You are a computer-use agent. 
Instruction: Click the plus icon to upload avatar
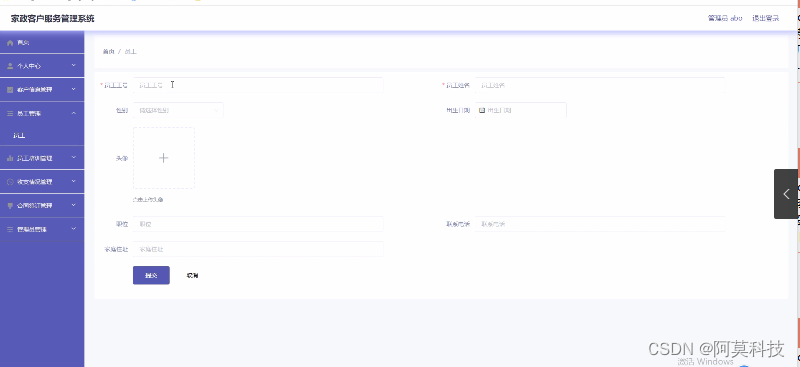click(163, 158)
